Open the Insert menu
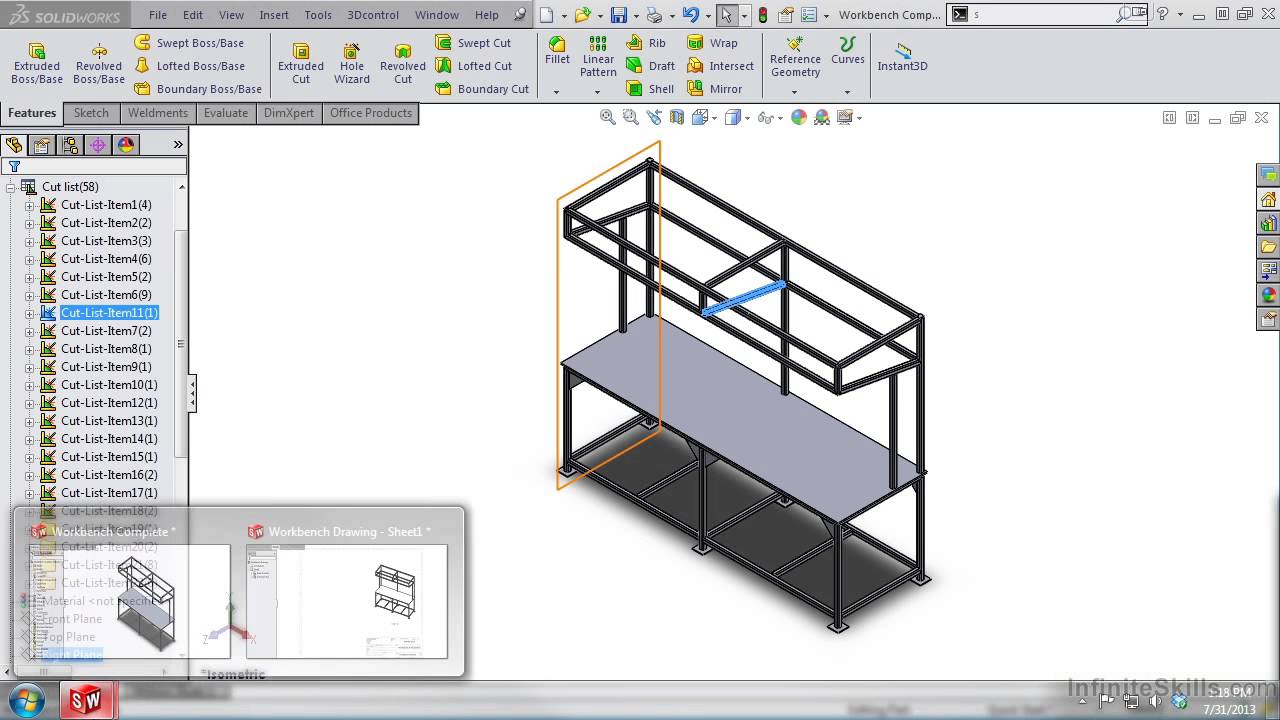Viewport: 1280px width, 720px height. pyautogui.click(x=274, y=15)
